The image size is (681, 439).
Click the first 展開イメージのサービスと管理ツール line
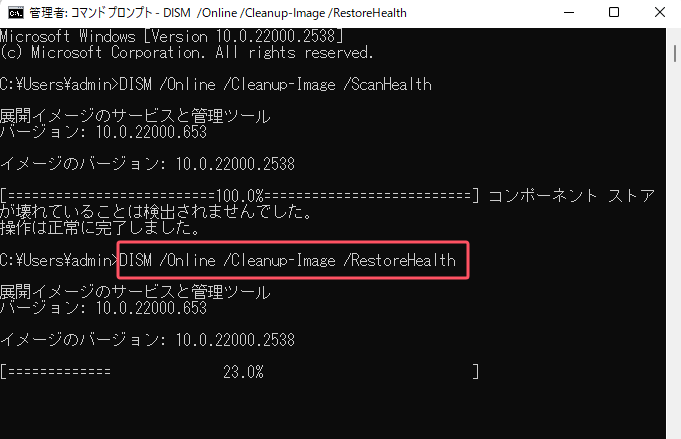[134, 116]
